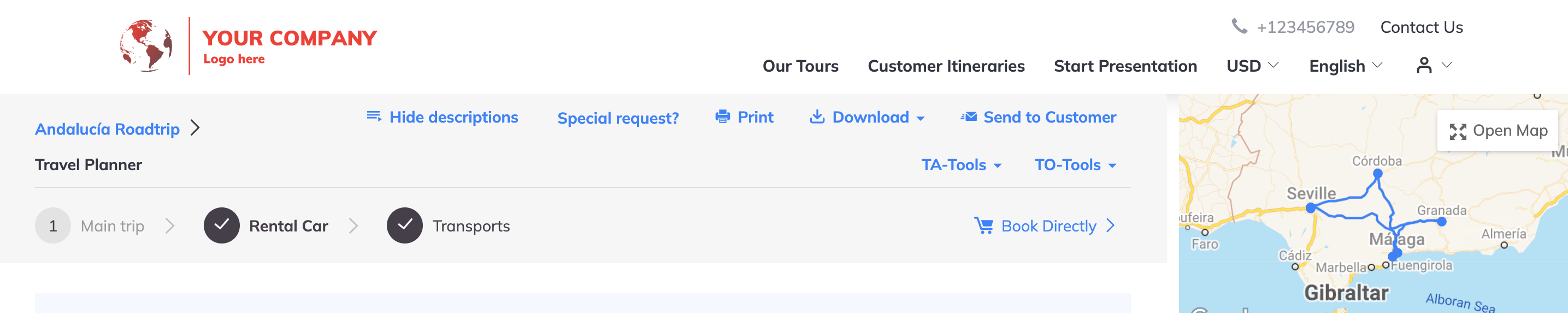The height and width of the screenshot is (313, 1568).
Task: Expand the USD currency dropdown
Action: coord(1252,66)
